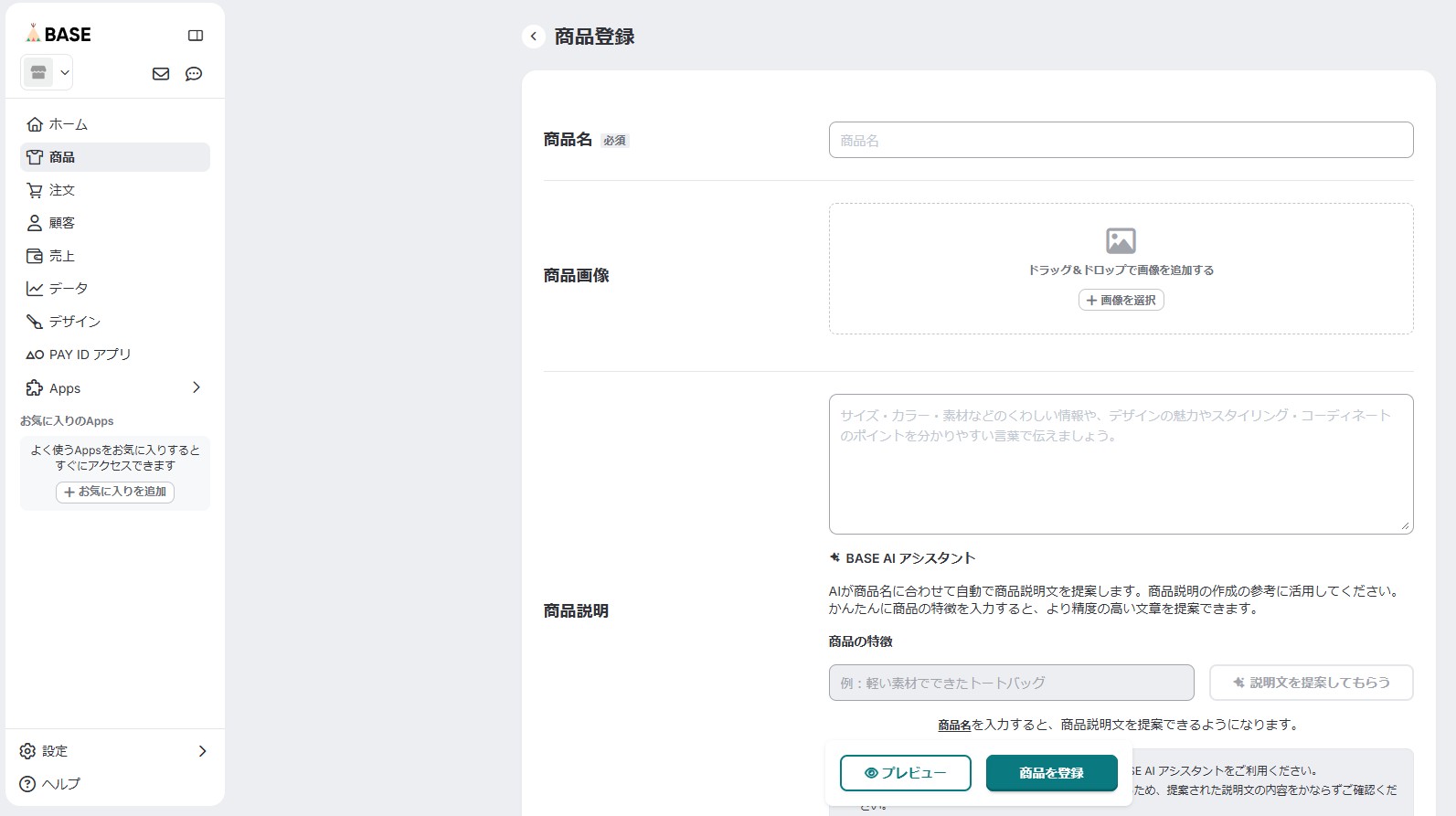1456x816 pixels.
Task: Click the BASE logo
Action: [x=58, y=35]
